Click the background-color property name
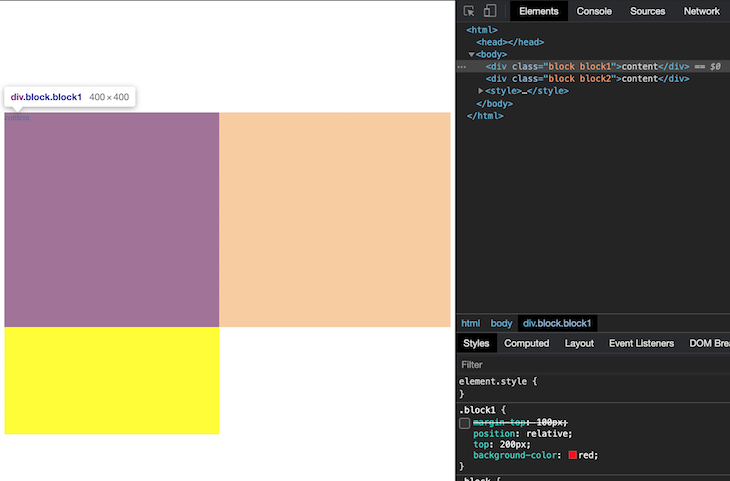The image size is (730, 481). (514, 455)
